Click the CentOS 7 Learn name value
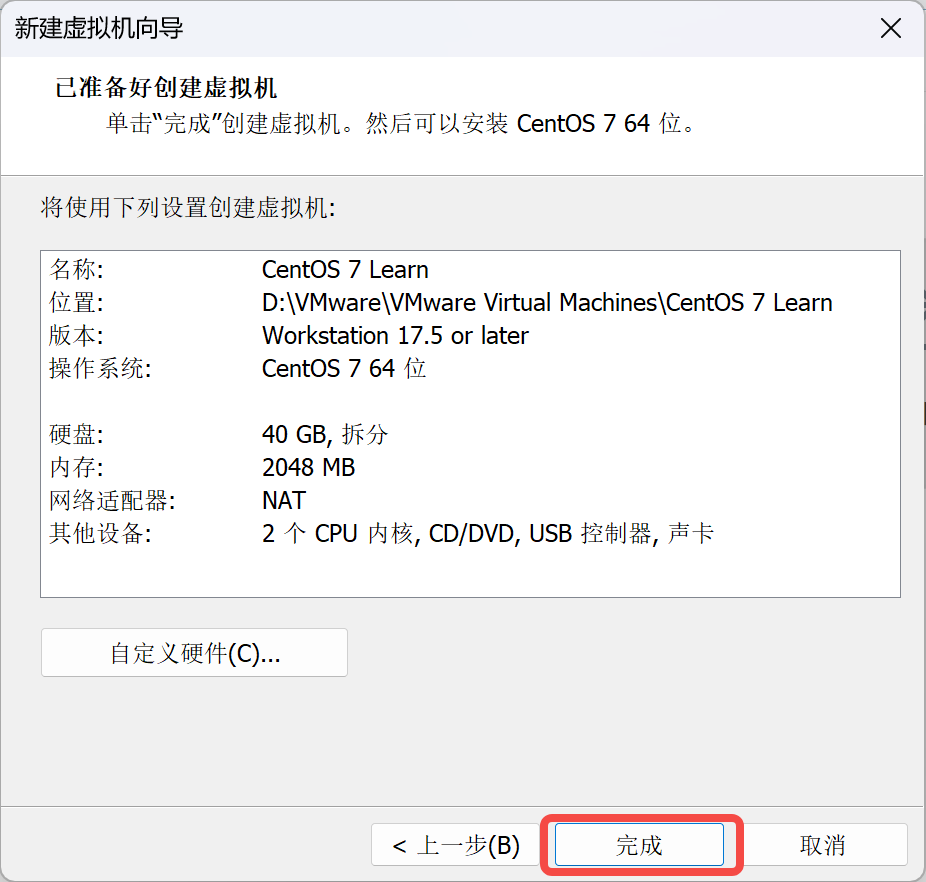Screen dimensions: 926x882 [345, 269]
